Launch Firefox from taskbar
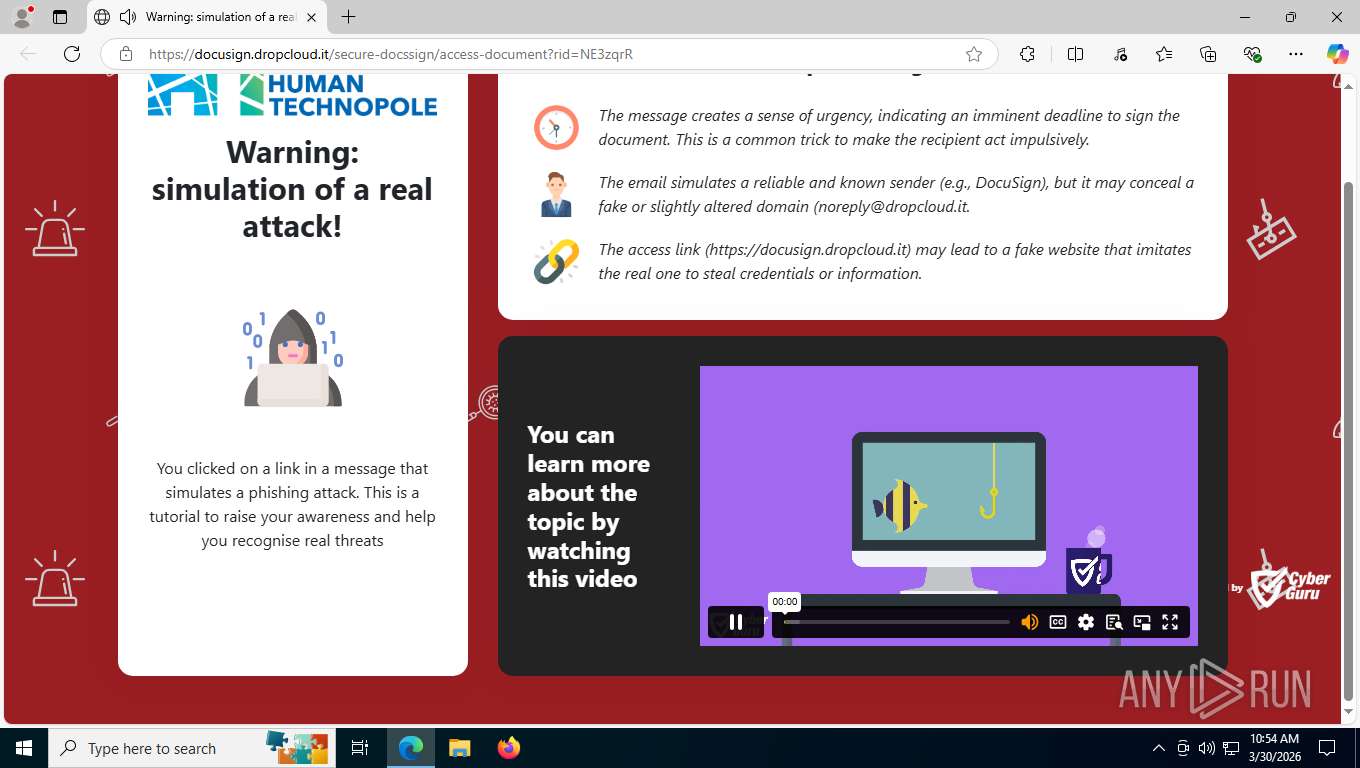 tap(508, 748)
